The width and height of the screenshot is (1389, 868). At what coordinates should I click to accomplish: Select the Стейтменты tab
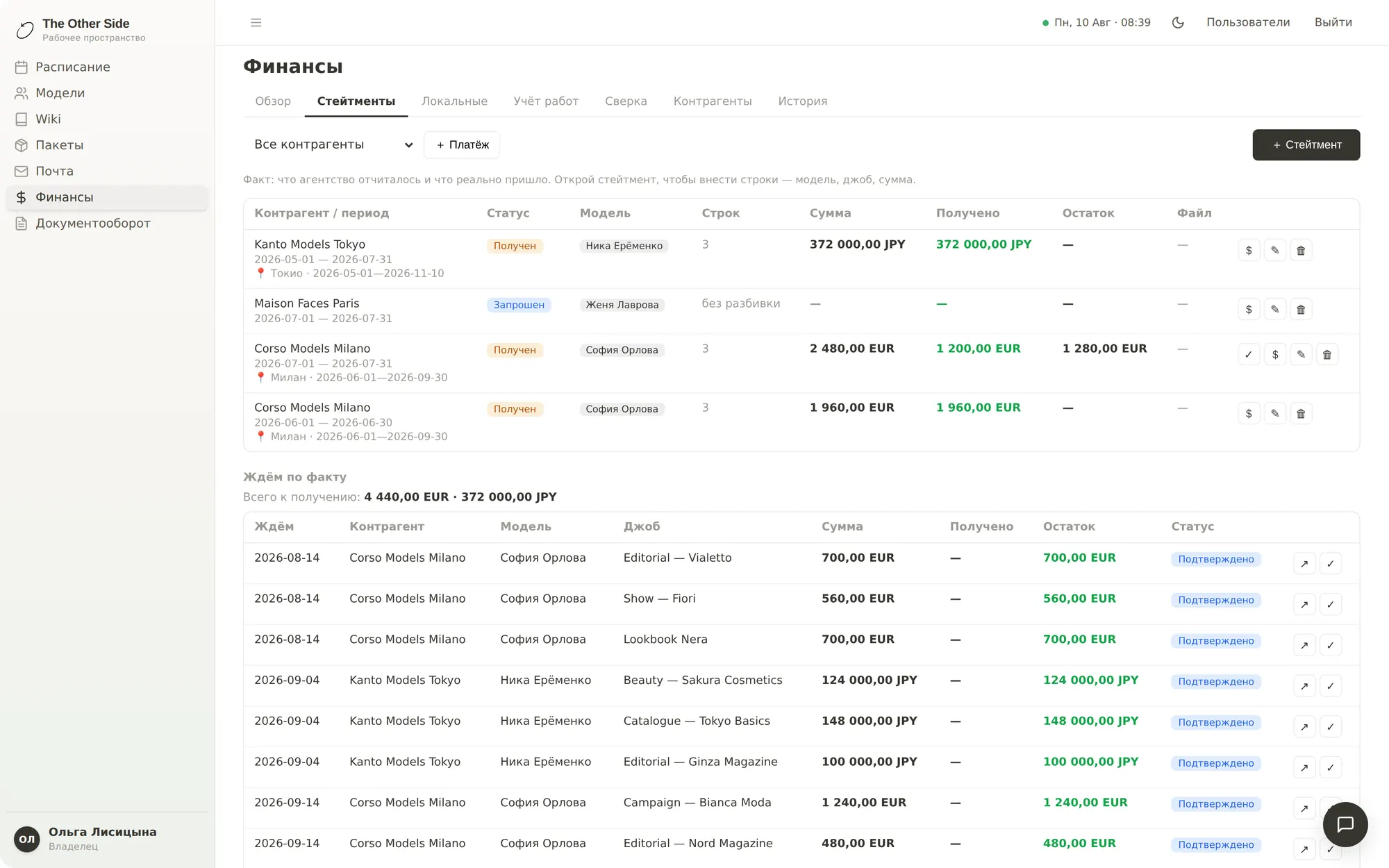click(x=356, y=101)
